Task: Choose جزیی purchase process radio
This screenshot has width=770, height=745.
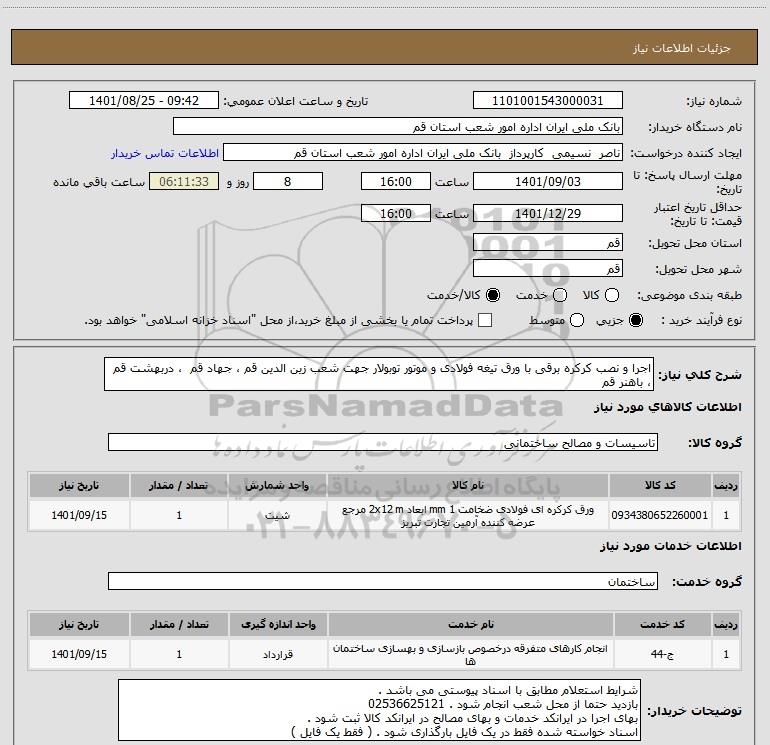Action: pos(636,320)
